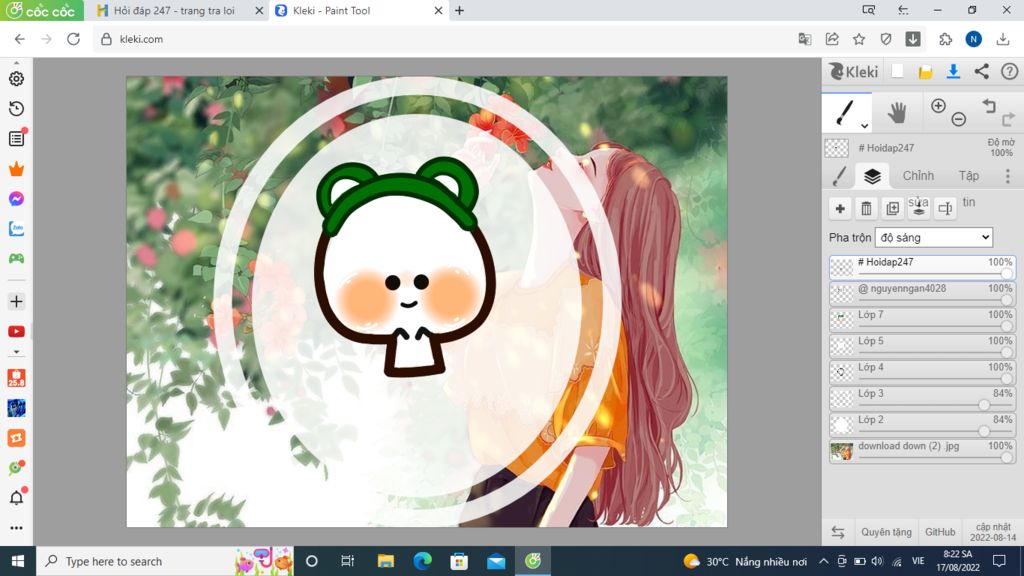Select the Brush tool in Kleki
This screenshot has width=1024, height=576.
pos(846,113)
